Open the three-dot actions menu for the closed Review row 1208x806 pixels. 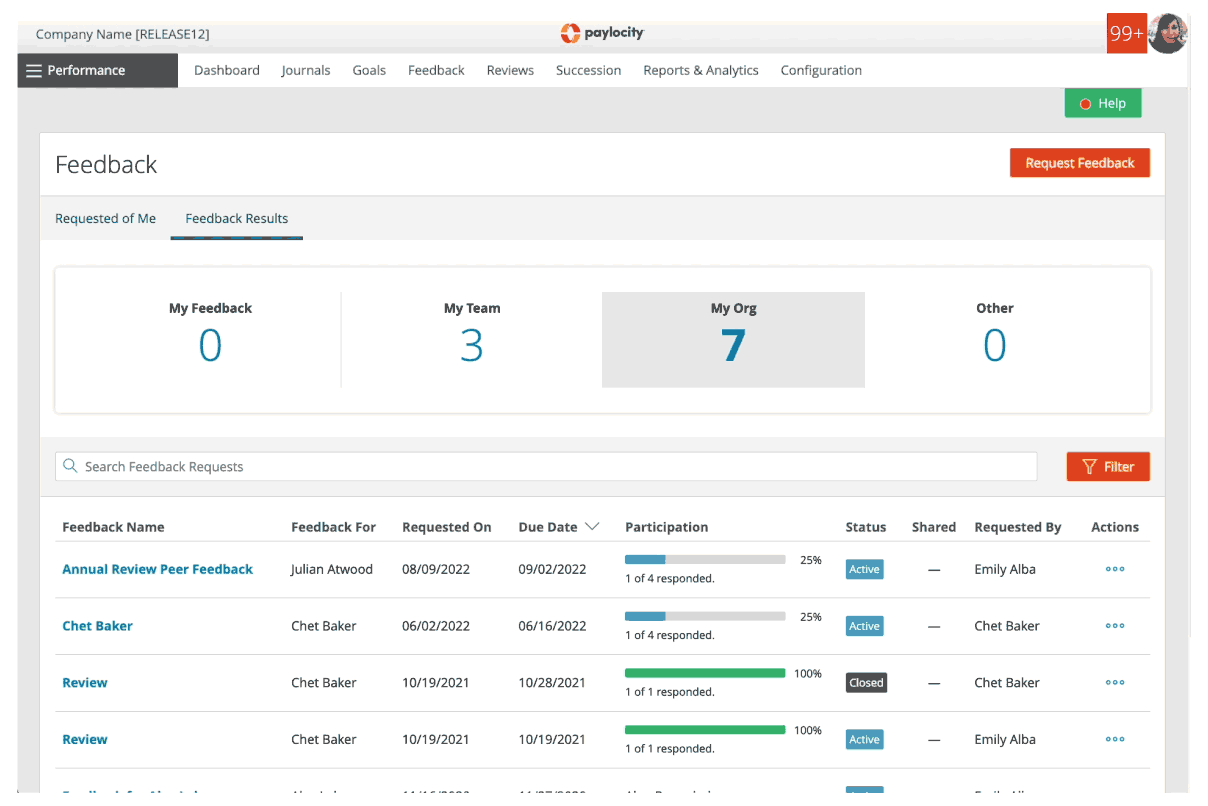(1114, 683)
